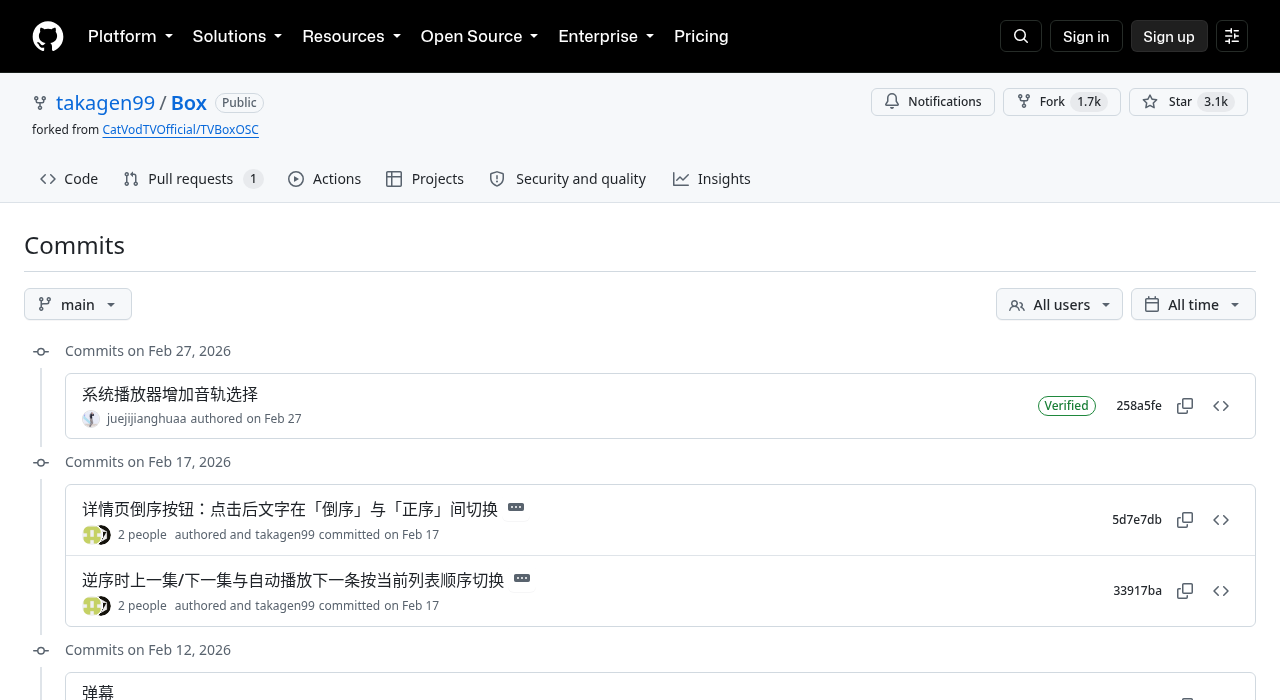Click juejijianghuaa's avatar on the Feb 27 commit
Screen dimensions: 1280x700
click(91, 419)
